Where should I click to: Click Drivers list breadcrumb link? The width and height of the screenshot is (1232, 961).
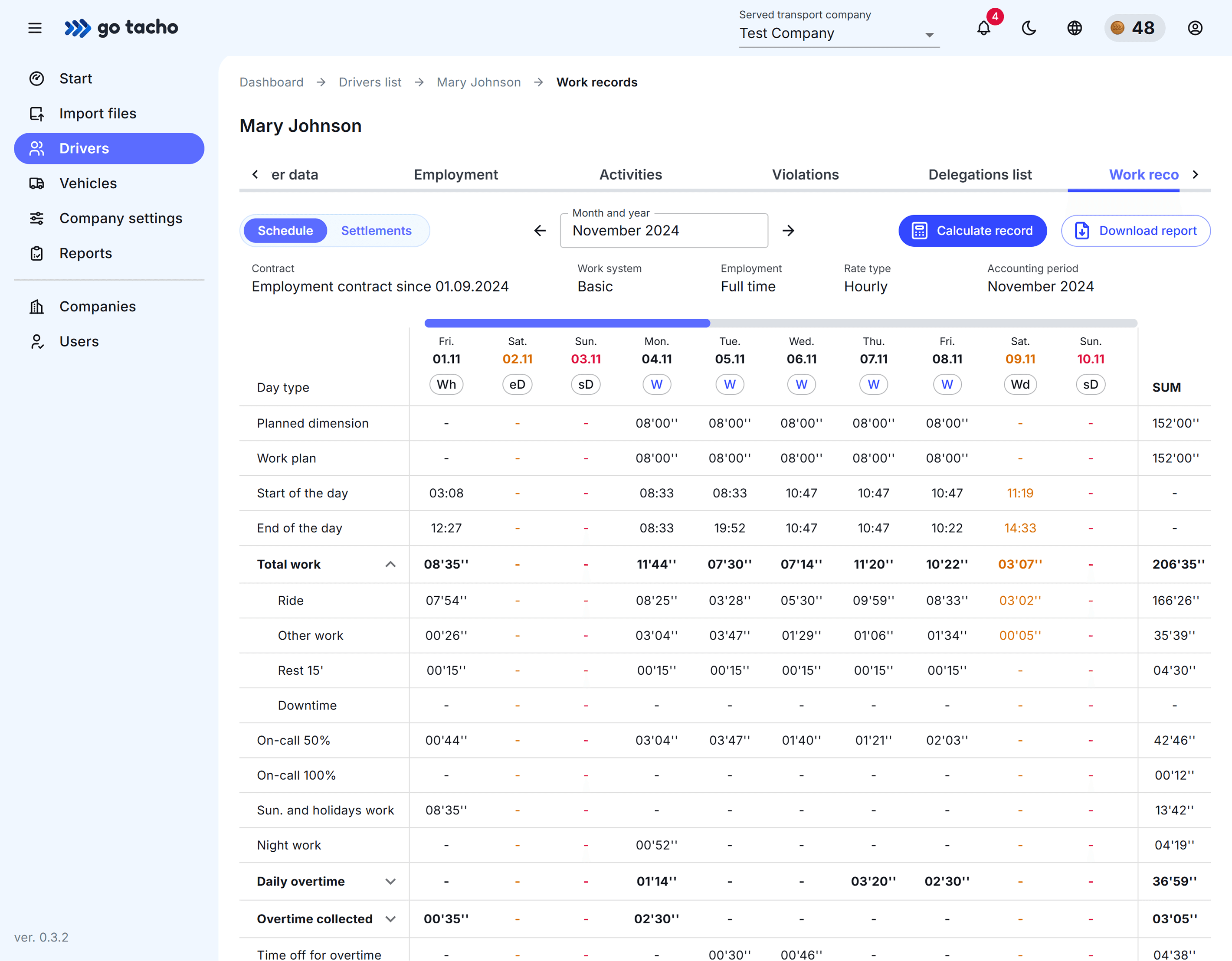370,82
